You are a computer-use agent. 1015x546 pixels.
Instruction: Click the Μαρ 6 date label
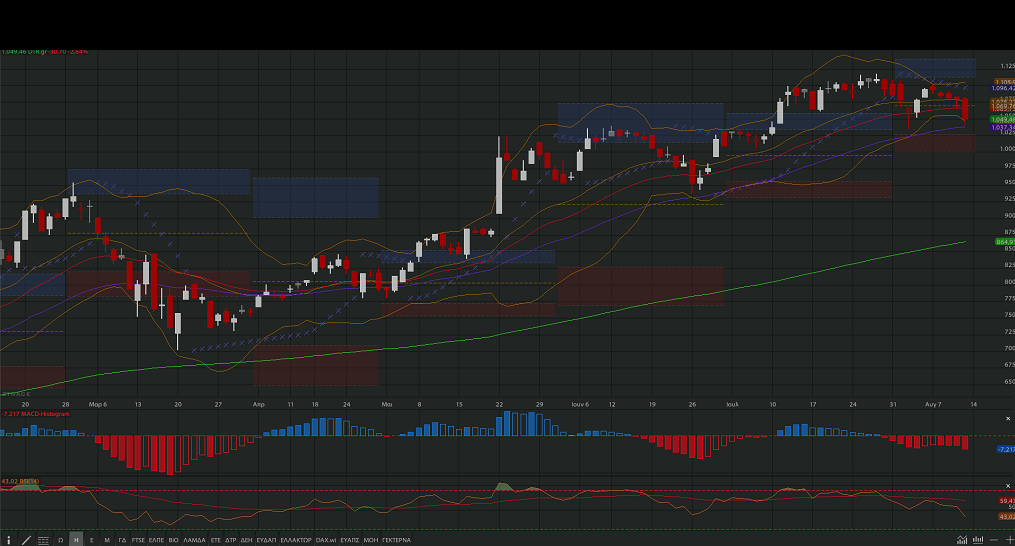(x=98, y=404)
